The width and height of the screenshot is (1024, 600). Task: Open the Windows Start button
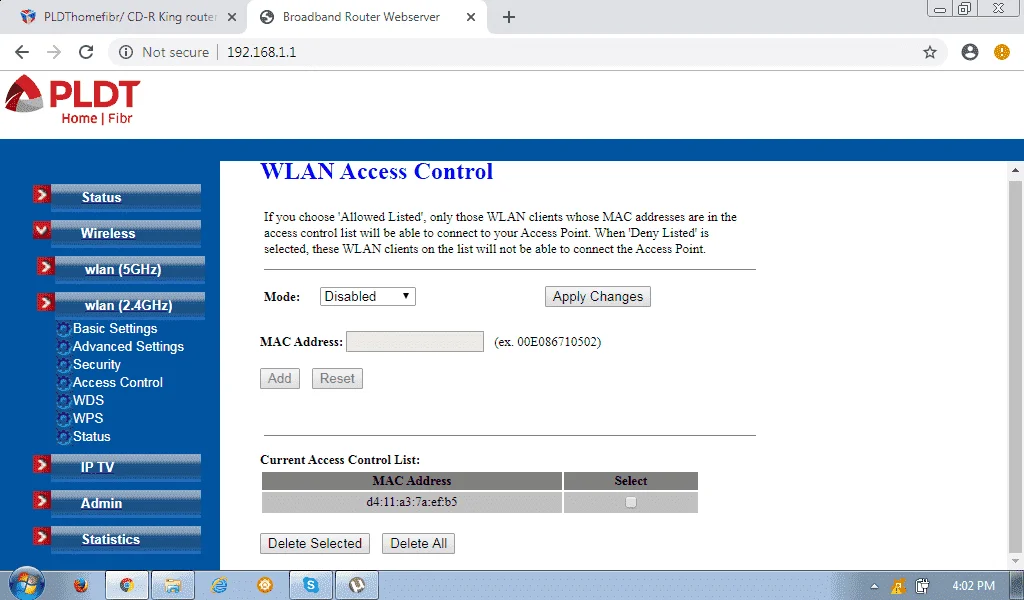27,583
